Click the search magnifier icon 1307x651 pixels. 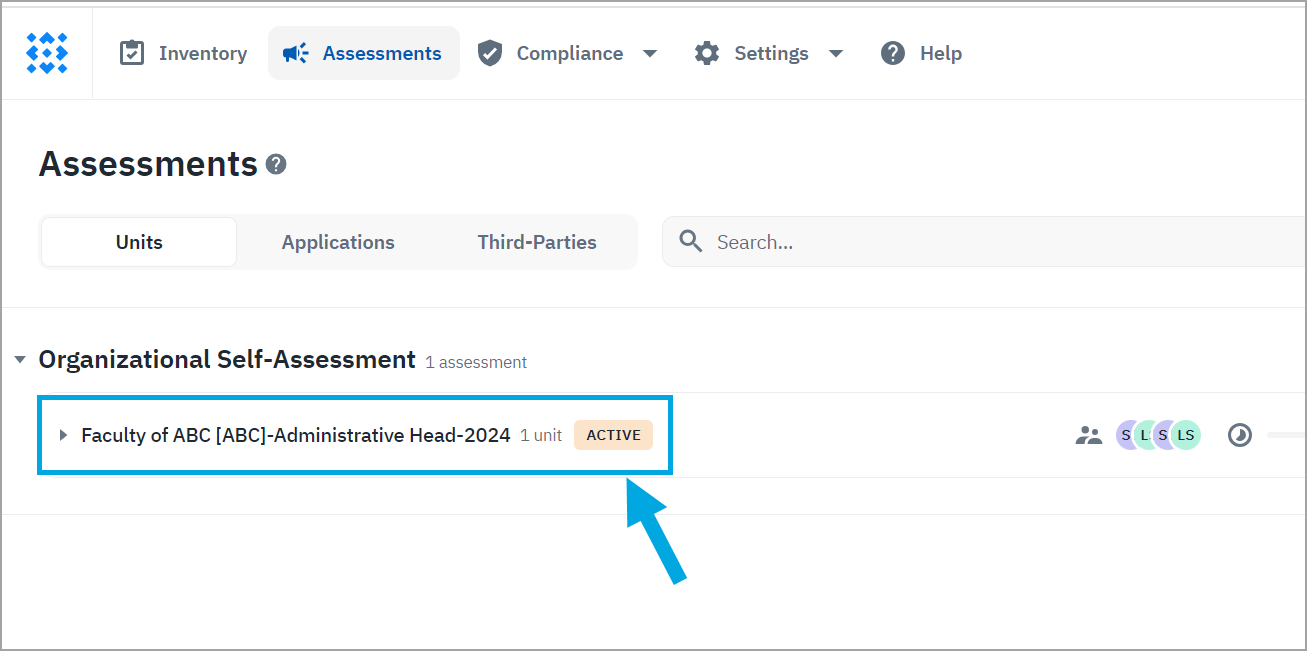pyautogui.click(x=690, y=241)
